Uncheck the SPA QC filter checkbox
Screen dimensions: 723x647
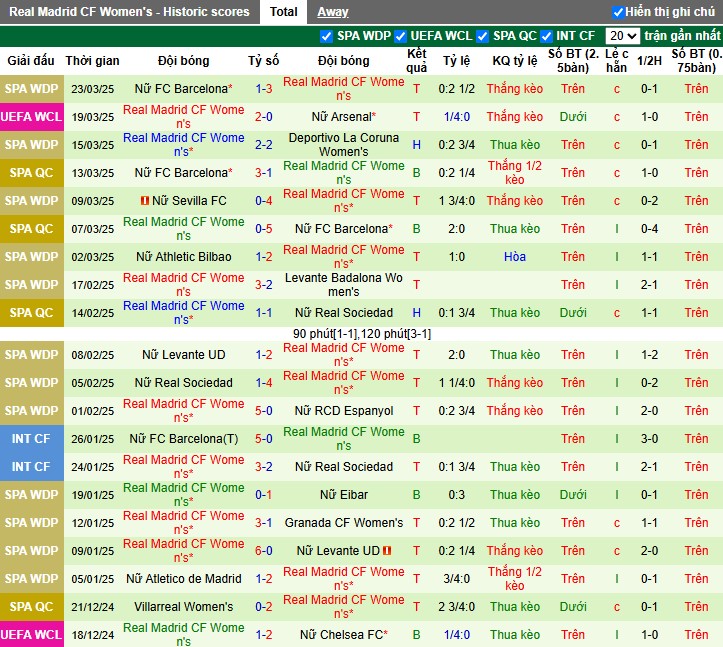coord(482,36)
